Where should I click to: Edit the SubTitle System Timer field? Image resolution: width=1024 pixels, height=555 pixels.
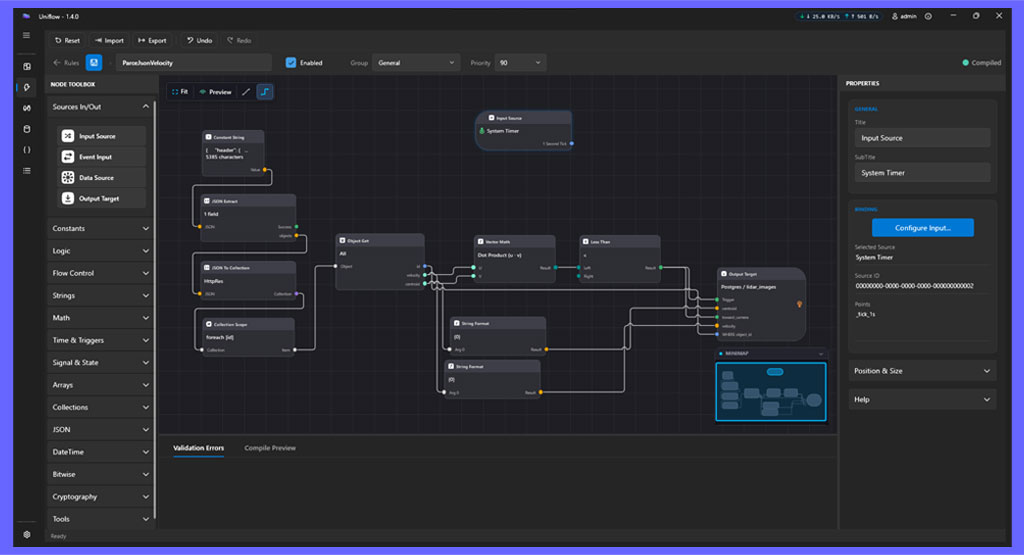pyautogui.click(x=922, y=173)
